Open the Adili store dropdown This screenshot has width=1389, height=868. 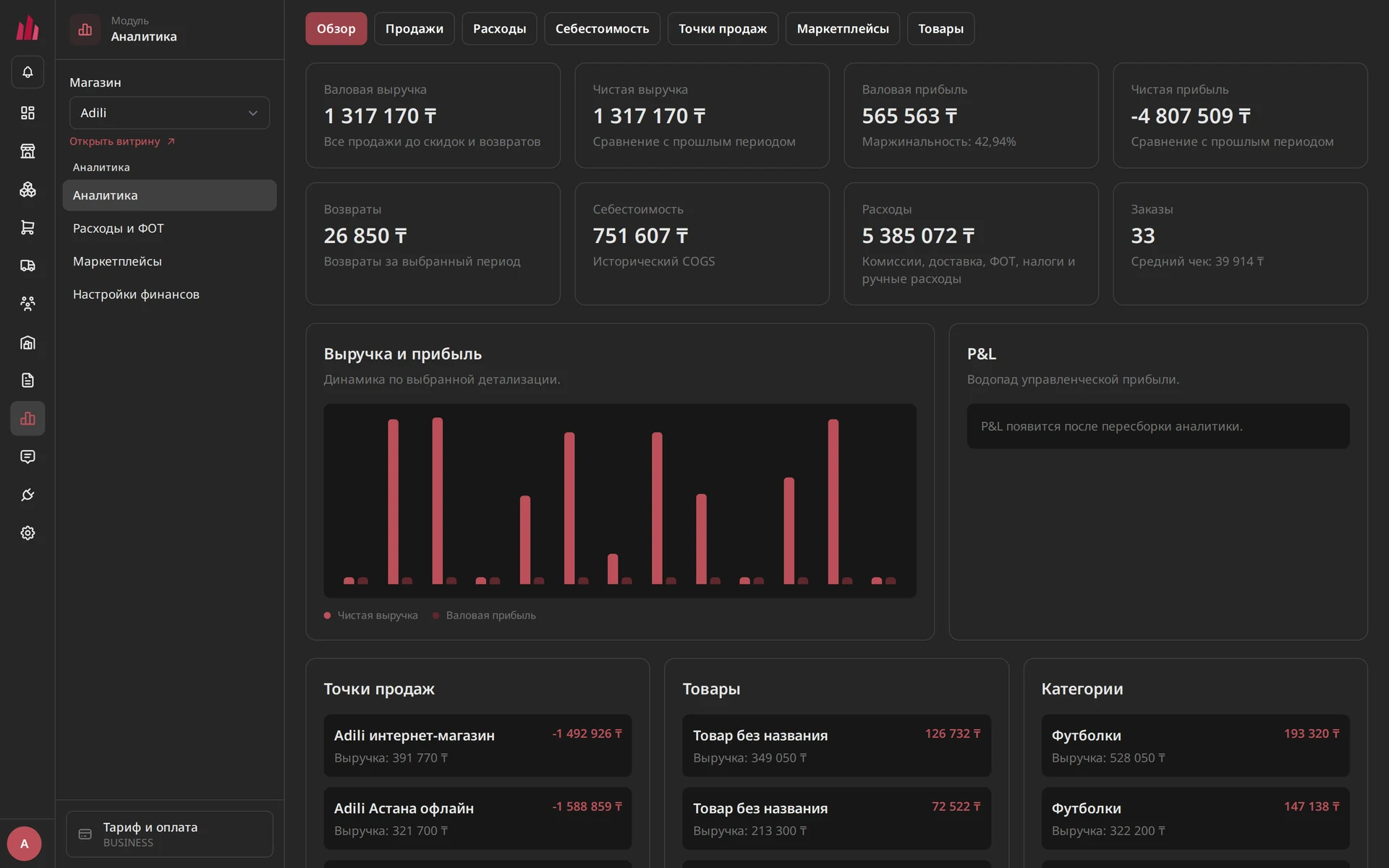point(169,113)
